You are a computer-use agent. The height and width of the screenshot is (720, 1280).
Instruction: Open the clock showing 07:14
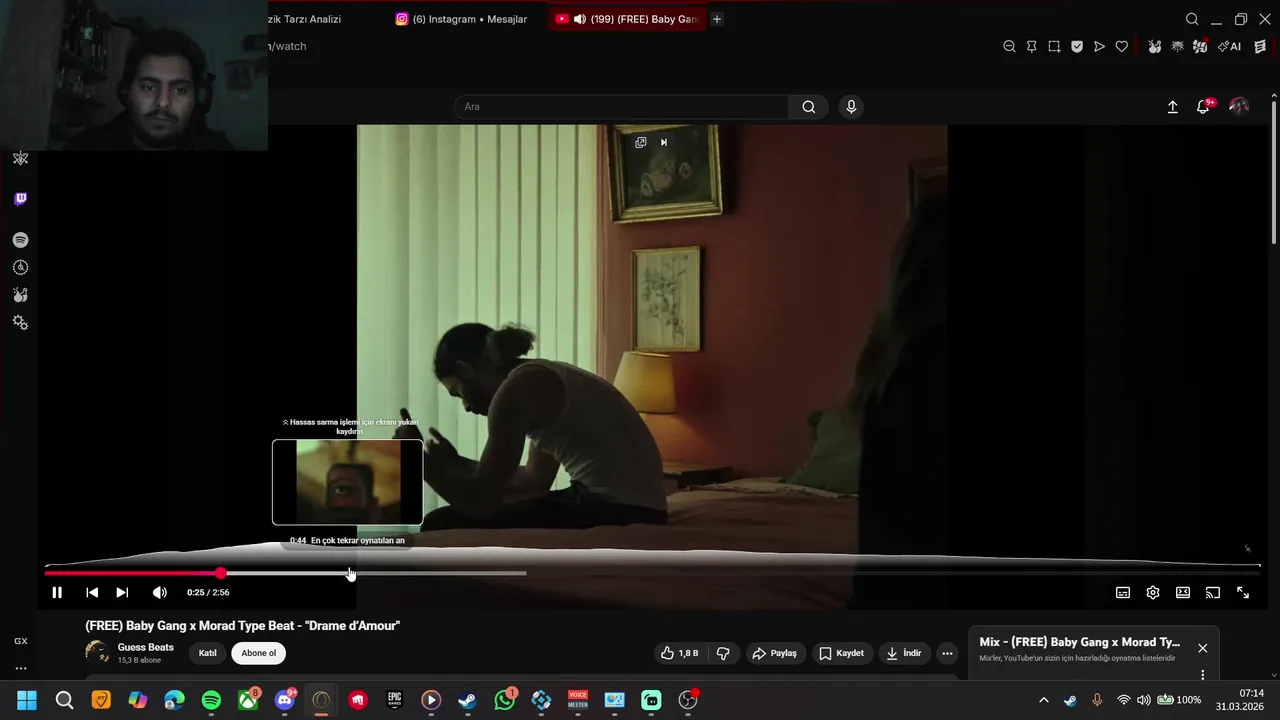coord(1240,700)
